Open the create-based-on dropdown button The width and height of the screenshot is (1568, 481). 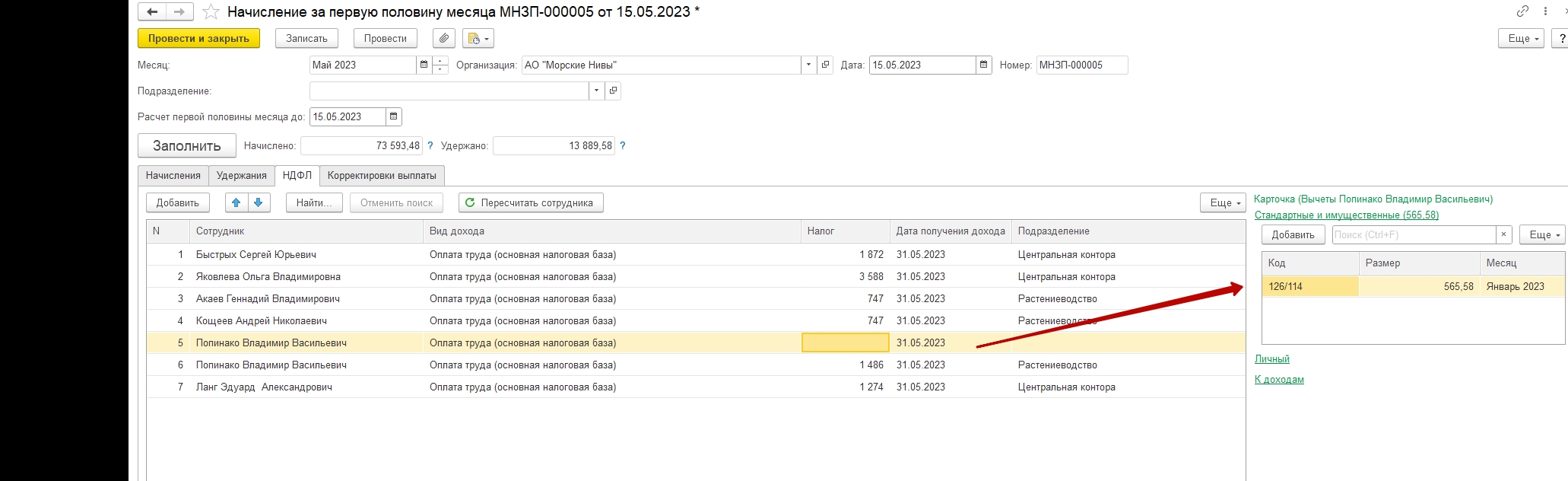(x=478, y=39)
